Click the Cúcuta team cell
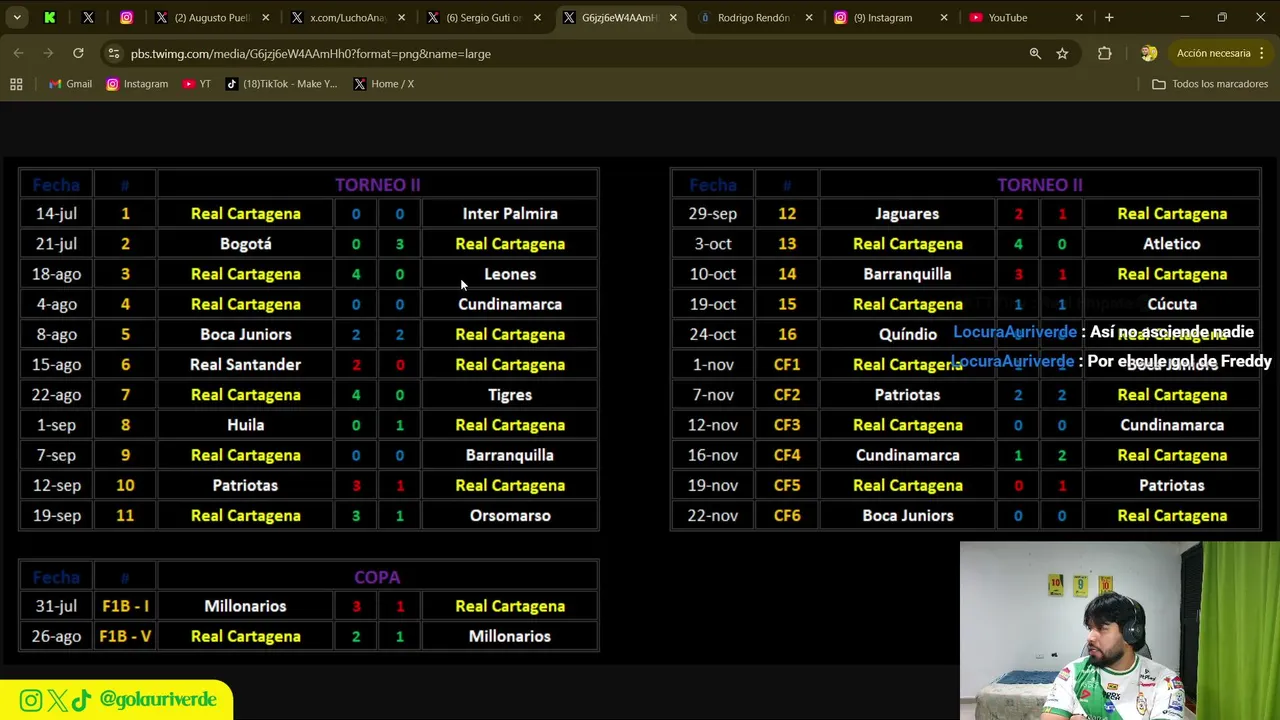Viewport: 1280px width, 720px height. [1172, 304]
